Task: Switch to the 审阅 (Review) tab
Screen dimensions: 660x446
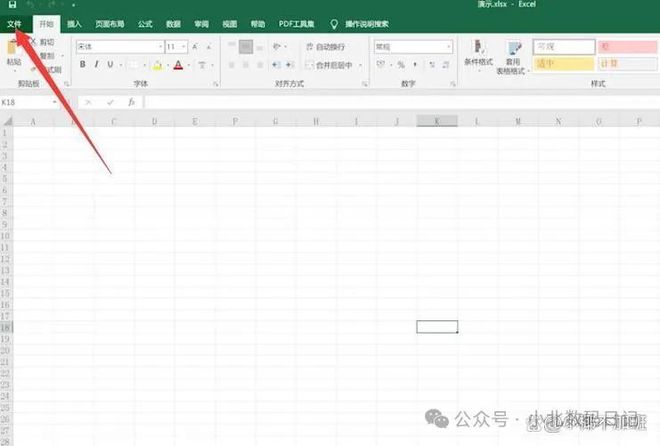Action: 201,24
